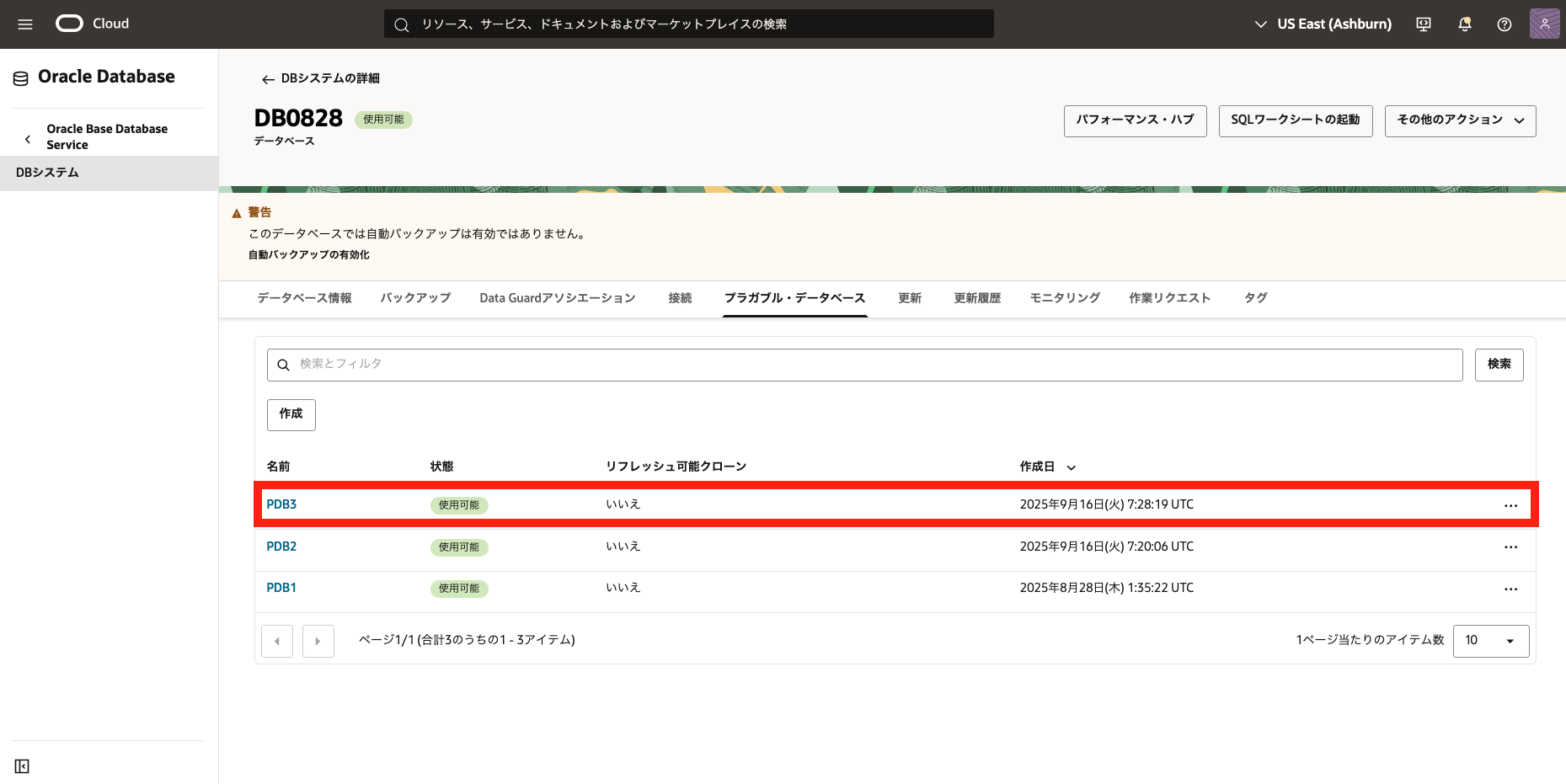Open the help question mark icon
The image size is (1566, 784).
(x=1505, y=24)
